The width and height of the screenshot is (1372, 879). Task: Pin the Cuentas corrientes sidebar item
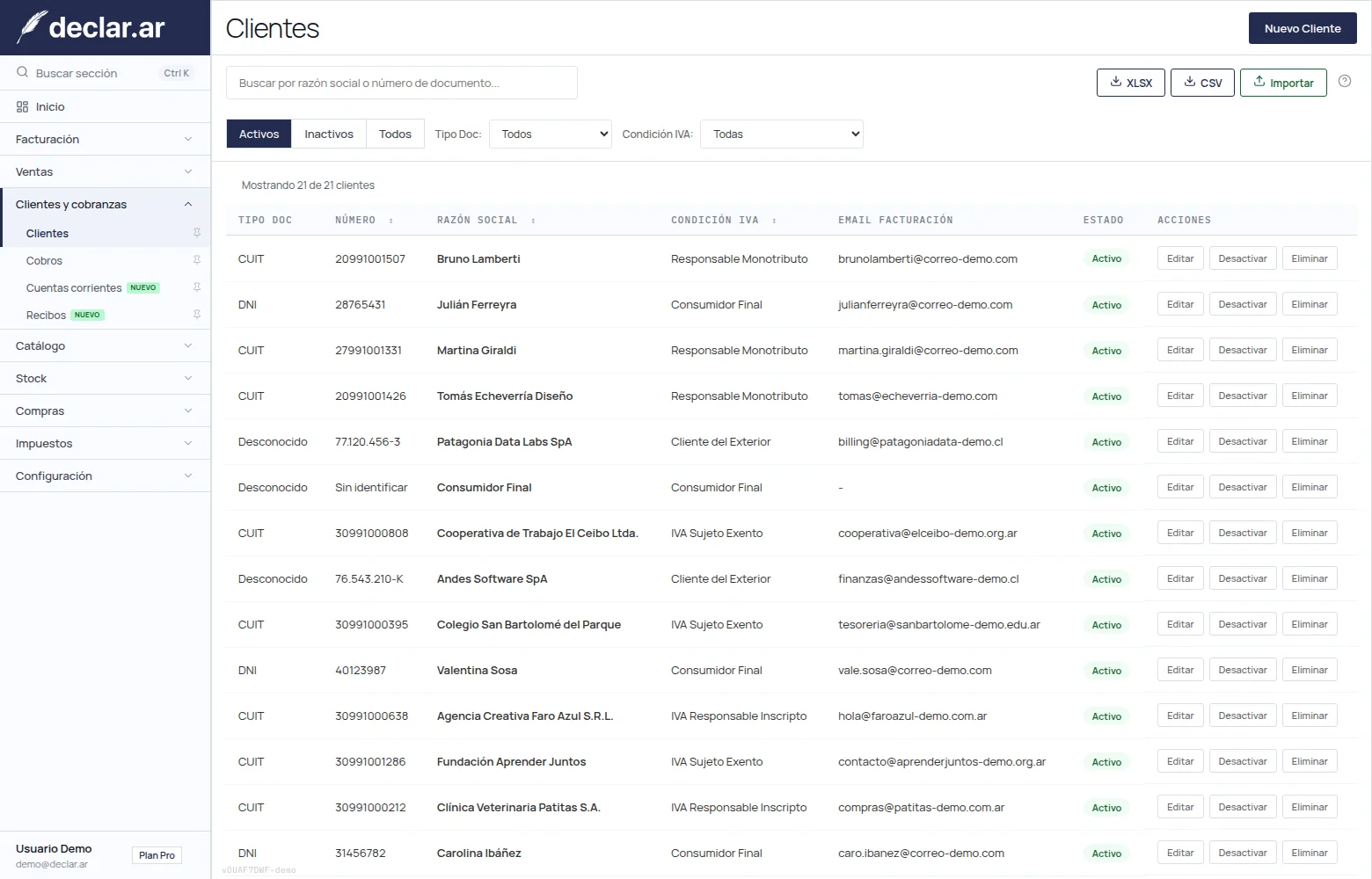(x=197, y=287)
